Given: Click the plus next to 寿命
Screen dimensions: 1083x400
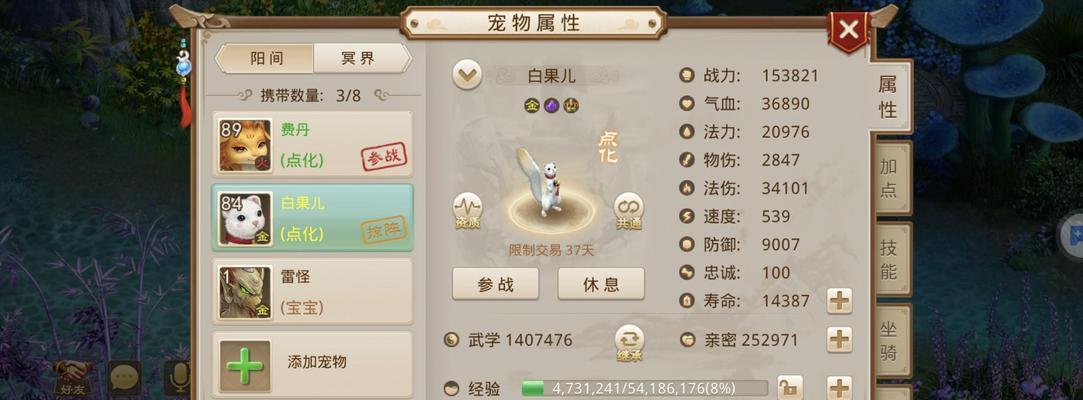Looking at the screenshot, I should (839, 301).
